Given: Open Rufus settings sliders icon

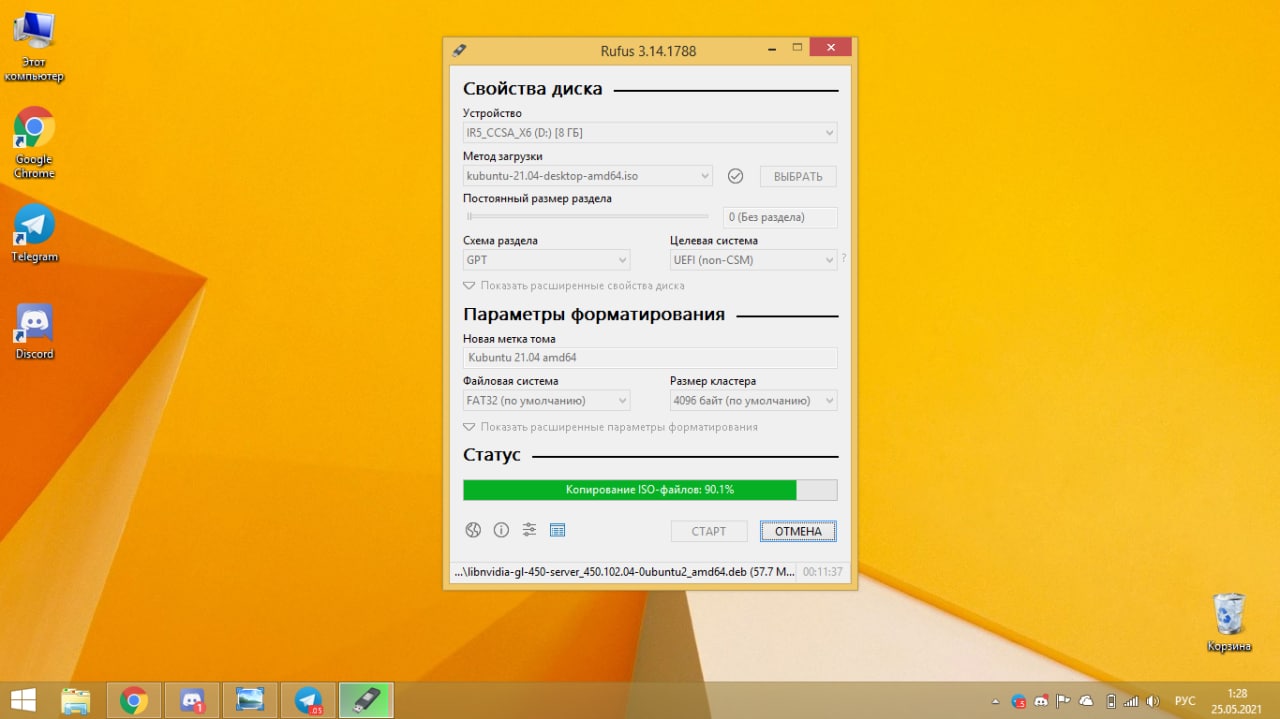Looking at the screenshot, I should [x=529, y=530].
